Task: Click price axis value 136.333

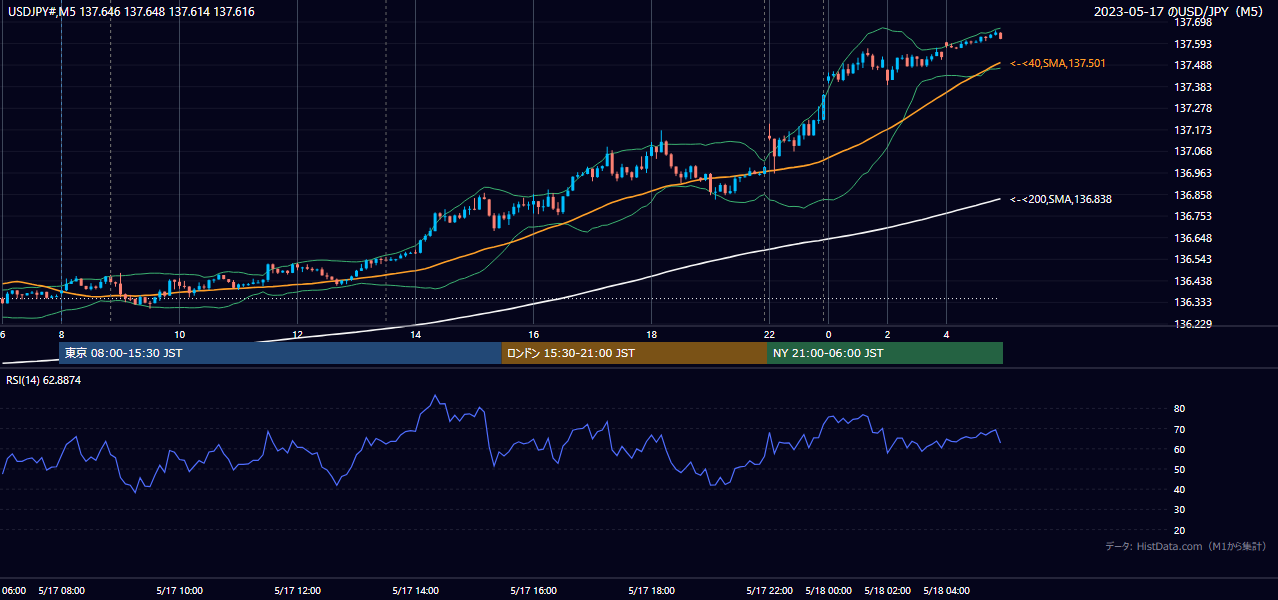Action: click(x=1192, y=302)
